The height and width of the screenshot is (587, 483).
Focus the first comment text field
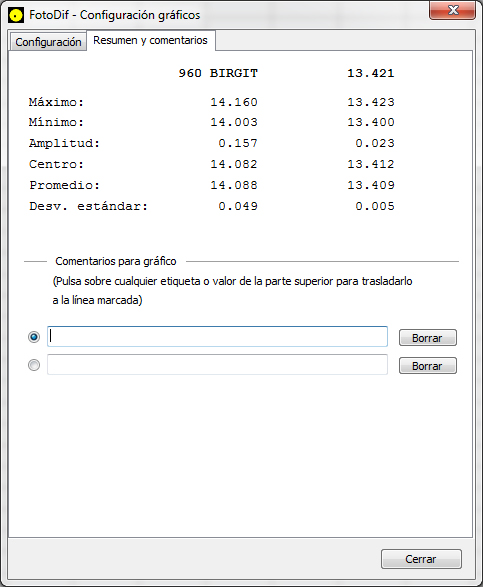(217, 337)
